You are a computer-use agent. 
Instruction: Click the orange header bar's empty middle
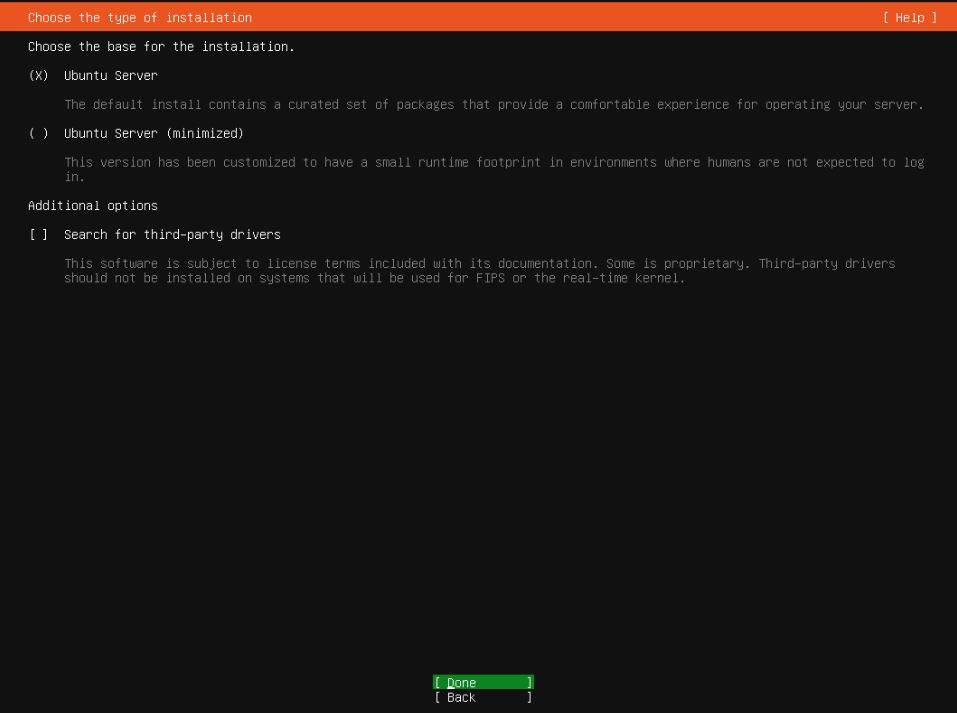point(560,17)
